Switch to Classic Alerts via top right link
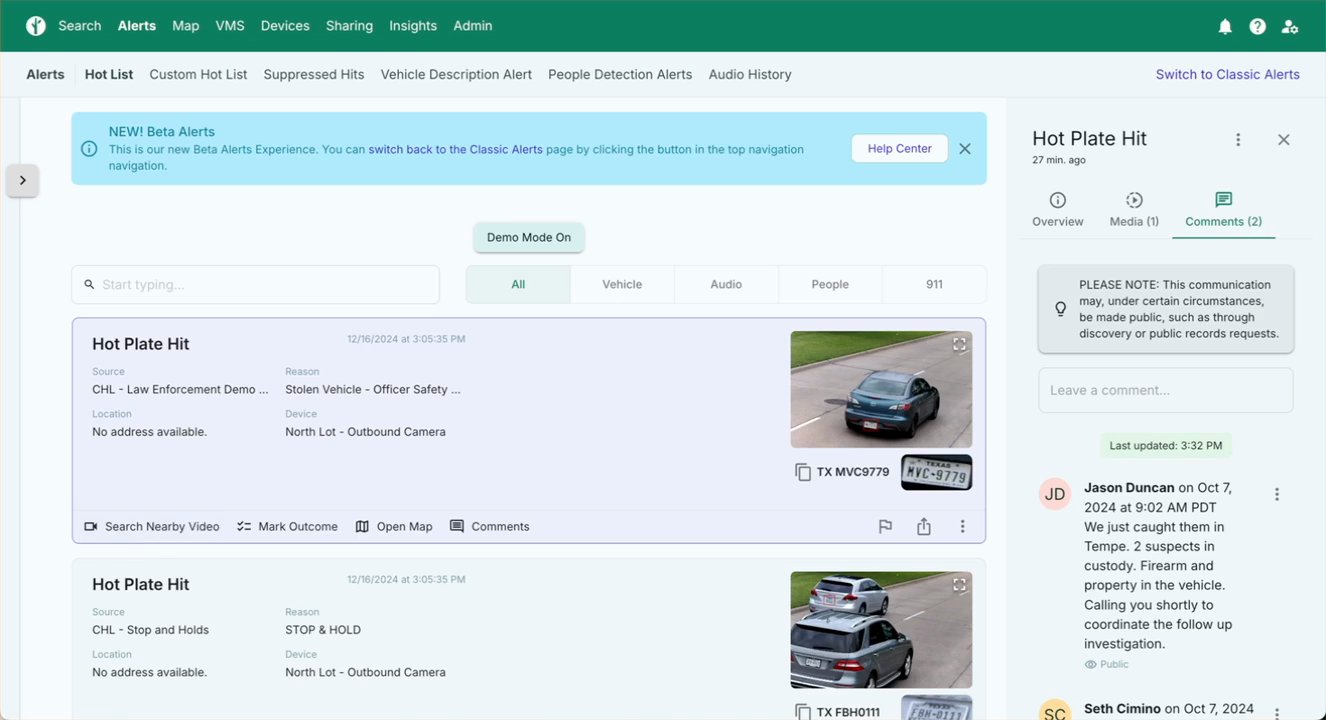The image size is (1326, 720). click(x=1228, y=74)
